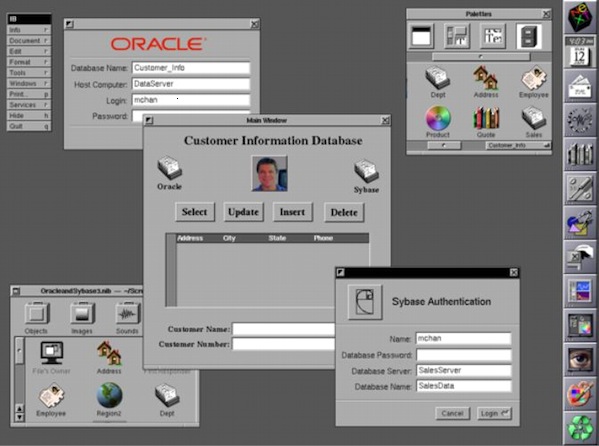This screenshot has height=446, width=599.
Task: Click the palette selector scroller in Palettes
Action: 481,57
